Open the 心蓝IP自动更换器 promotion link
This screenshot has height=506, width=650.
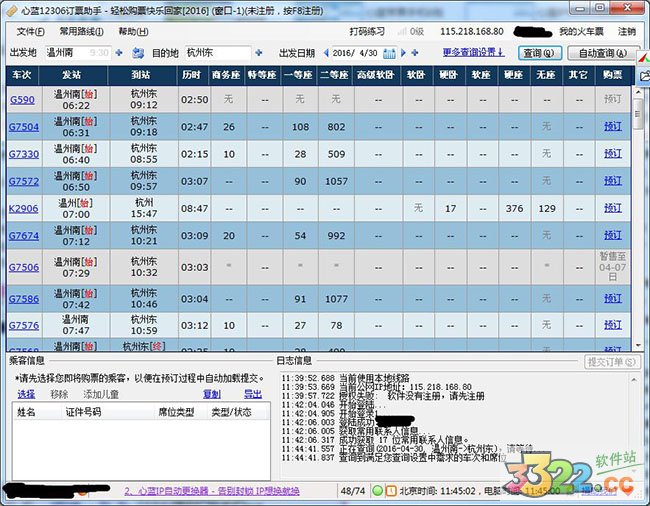click(212, 491)
